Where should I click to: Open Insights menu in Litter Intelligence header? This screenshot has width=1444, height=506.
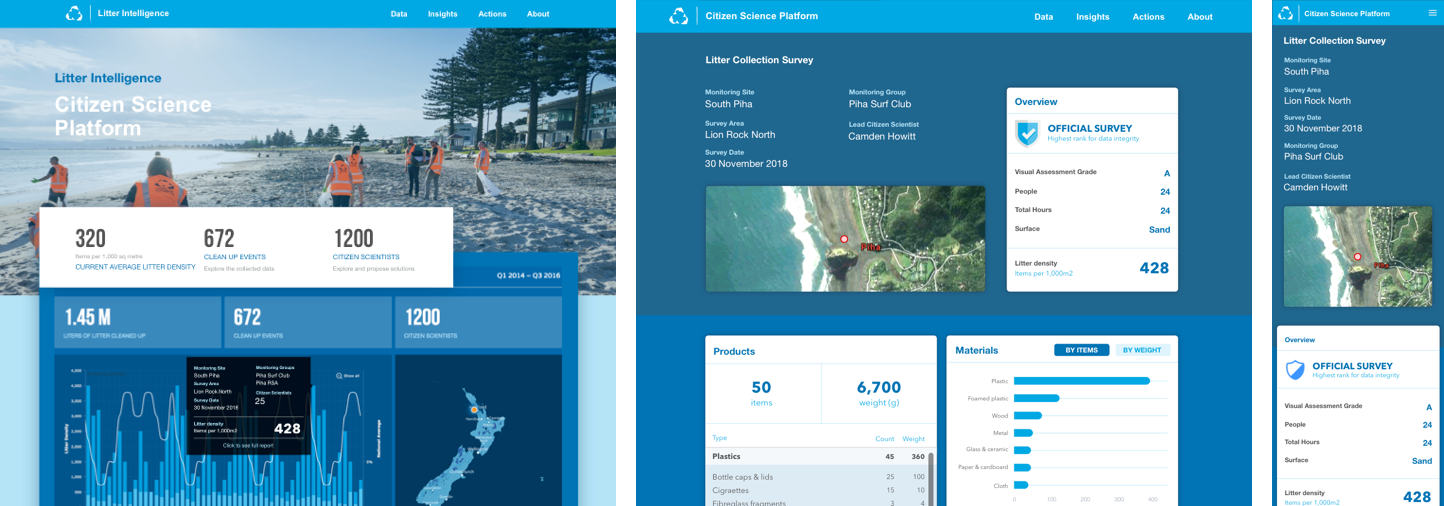442,14
